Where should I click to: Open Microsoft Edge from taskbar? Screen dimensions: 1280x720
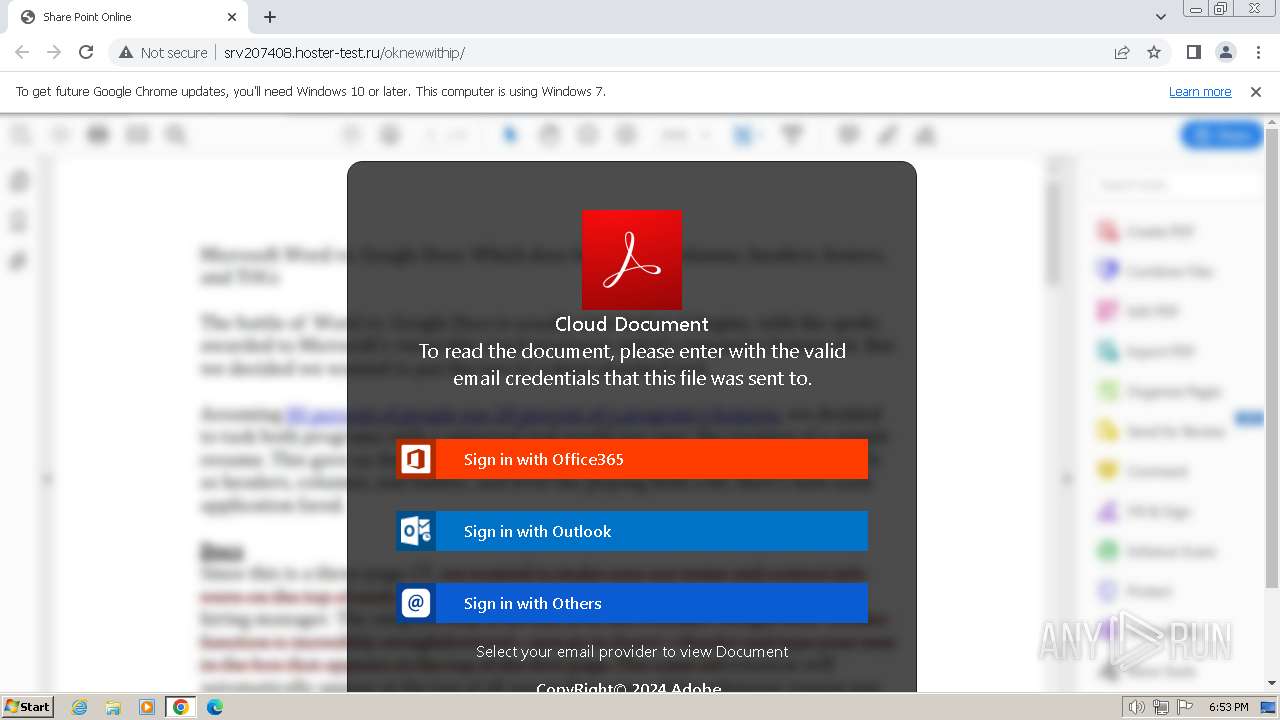click(x=215, y=707)
